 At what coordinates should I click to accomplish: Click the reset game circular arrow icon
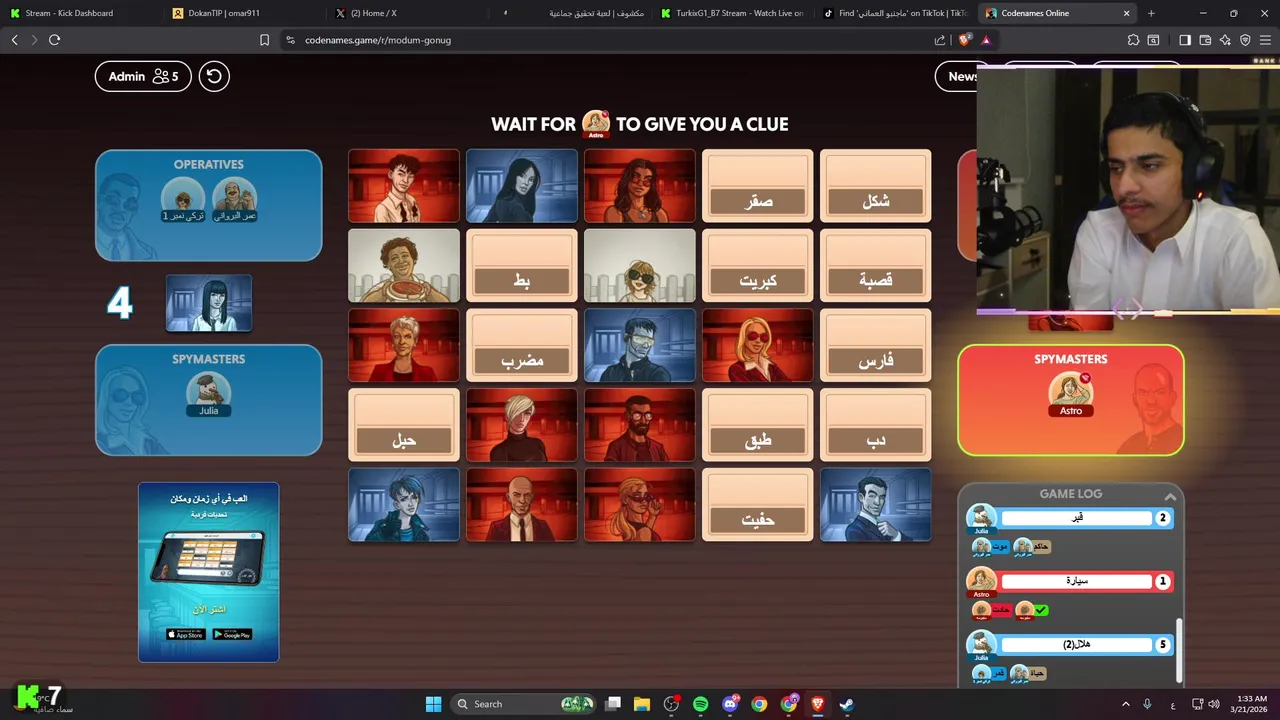point(214,76)
